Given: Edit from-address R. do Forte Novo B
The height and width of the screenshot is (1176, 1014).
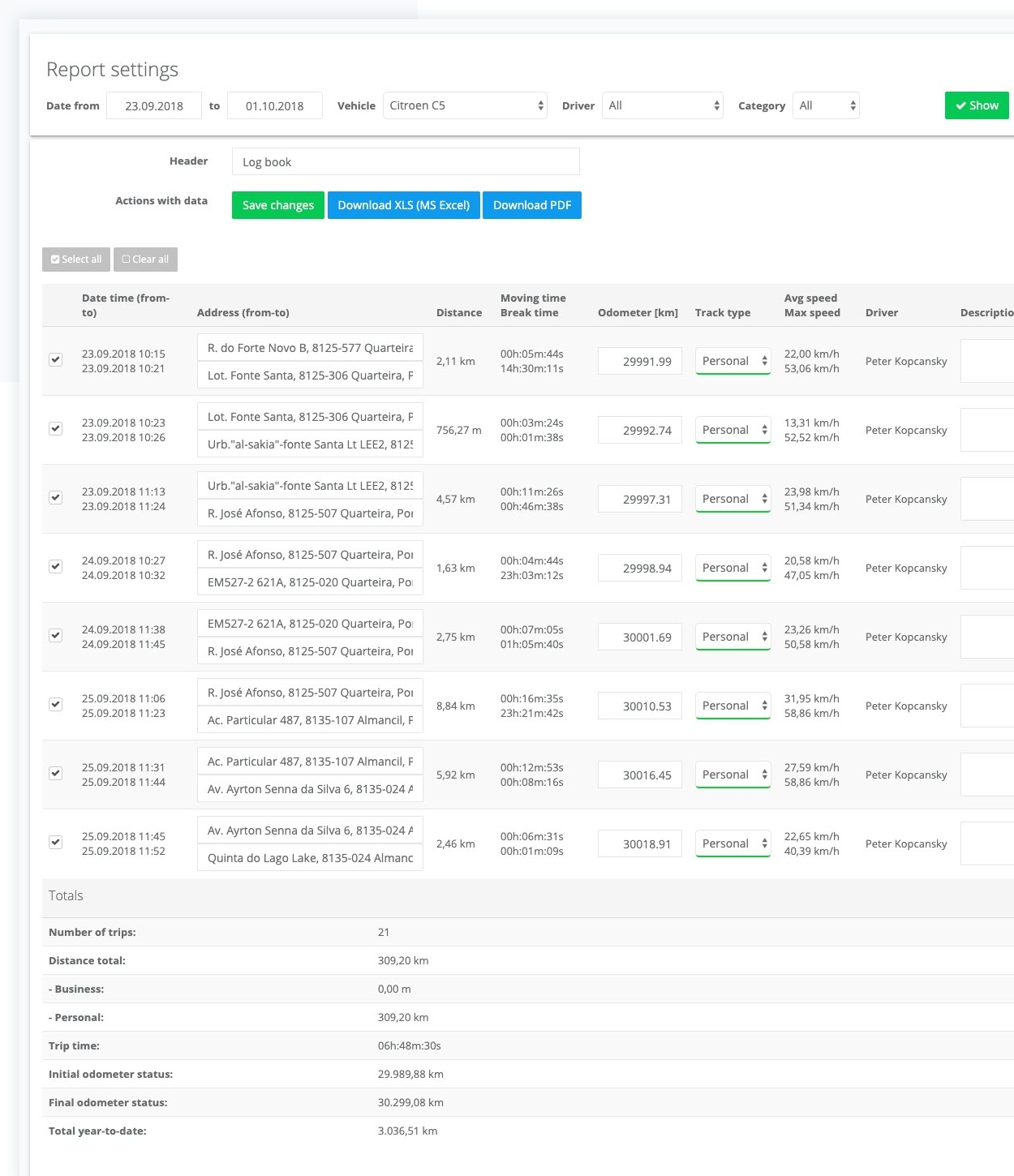Looking at the screenshot, I should point(310,347).
